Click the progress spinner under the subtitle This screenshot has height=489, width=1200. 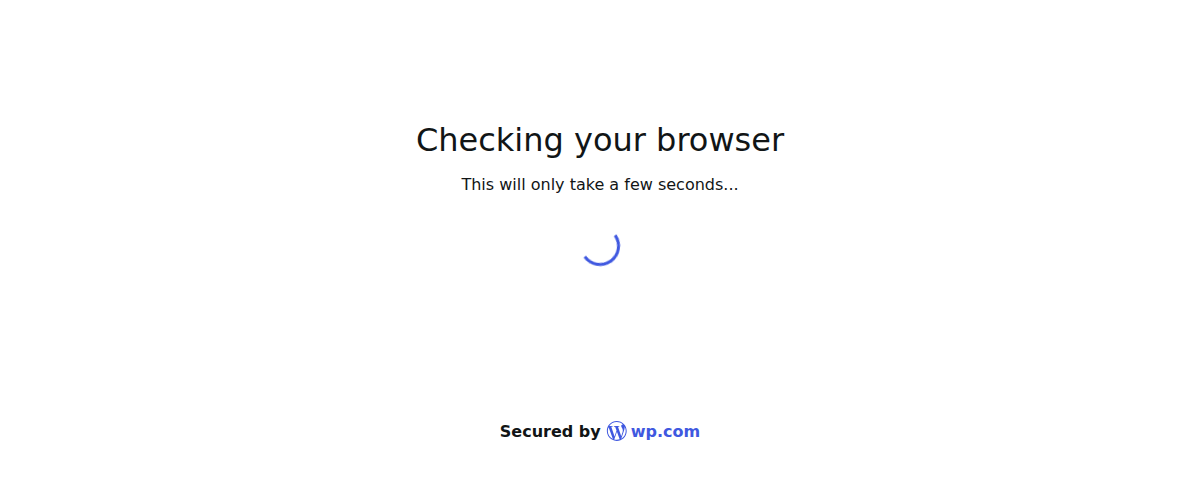tap(600, 246)
